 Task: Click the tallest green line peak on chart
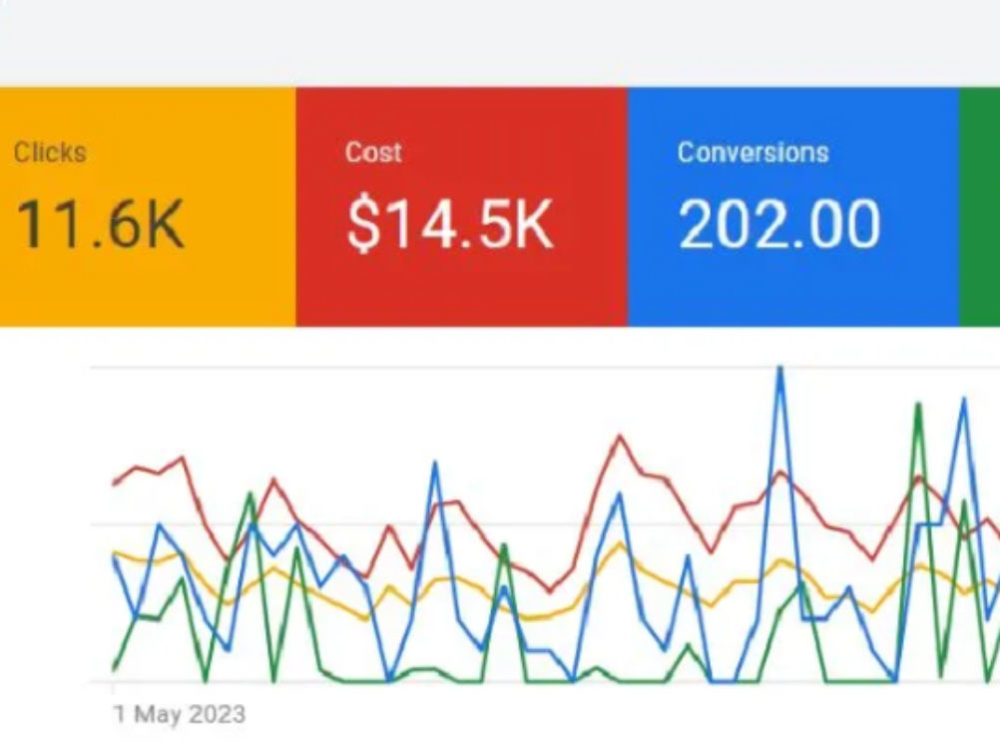(x=918, y=405)
